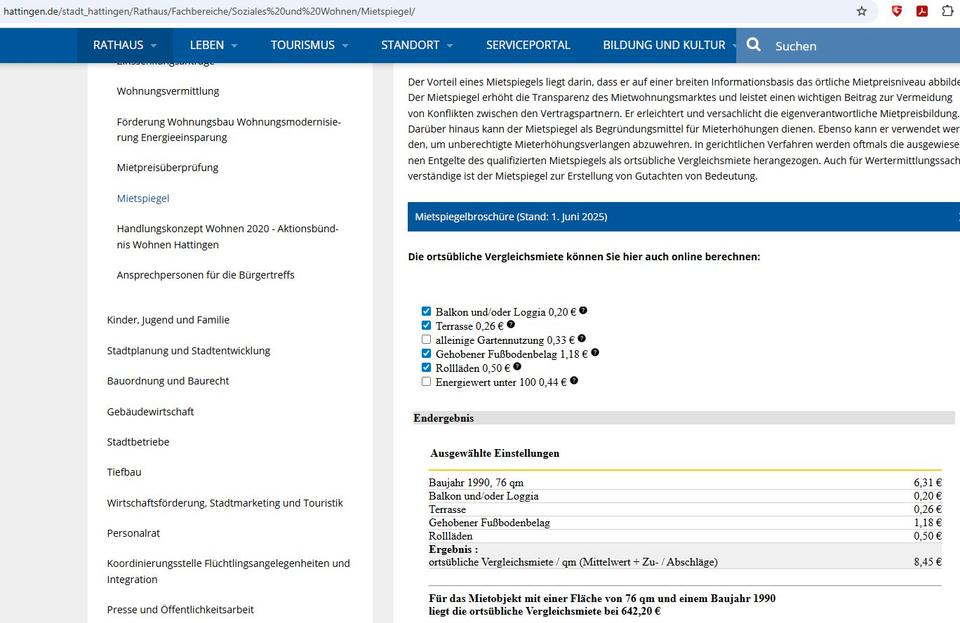Viewport: 960px width, 623px height.
Task: Uncheck the Rollläden checkbox
Action: (x=426, y=367)
